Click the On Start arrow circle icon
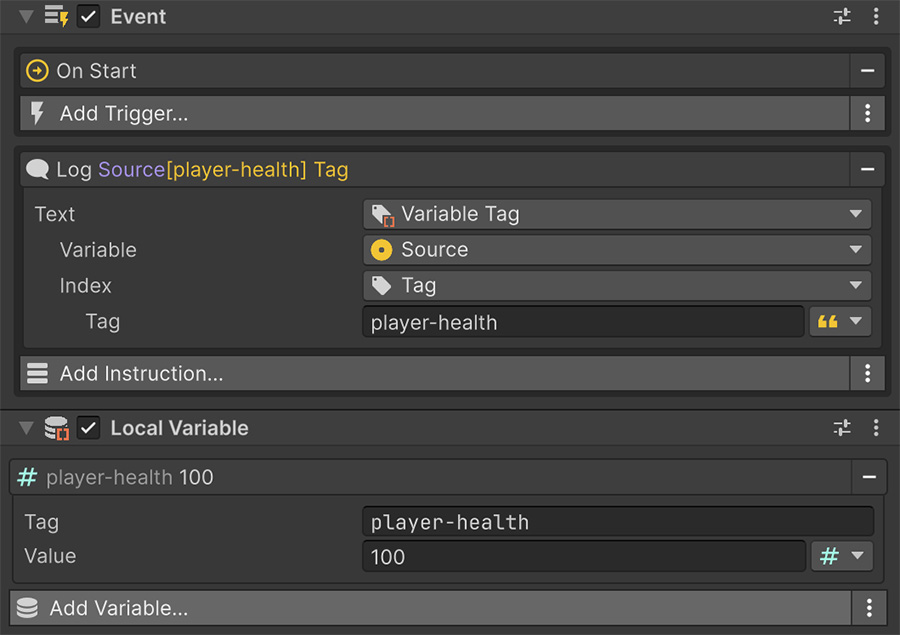Image resolution: width=900 pixels, height=635 pixels. point(37,71)
